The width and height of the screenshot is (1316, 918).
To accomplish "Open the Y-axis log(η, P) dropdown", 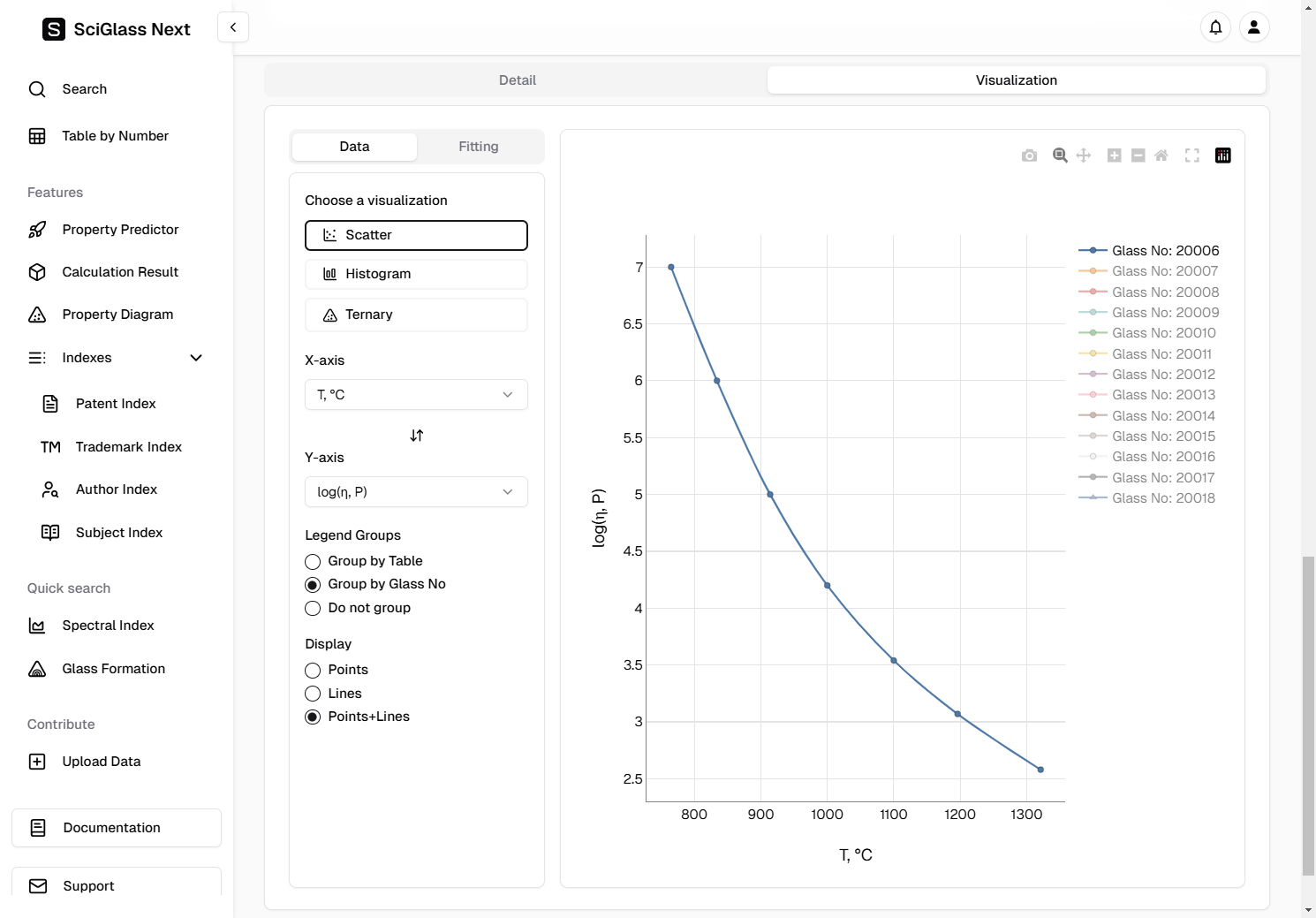I will [416, 492].
